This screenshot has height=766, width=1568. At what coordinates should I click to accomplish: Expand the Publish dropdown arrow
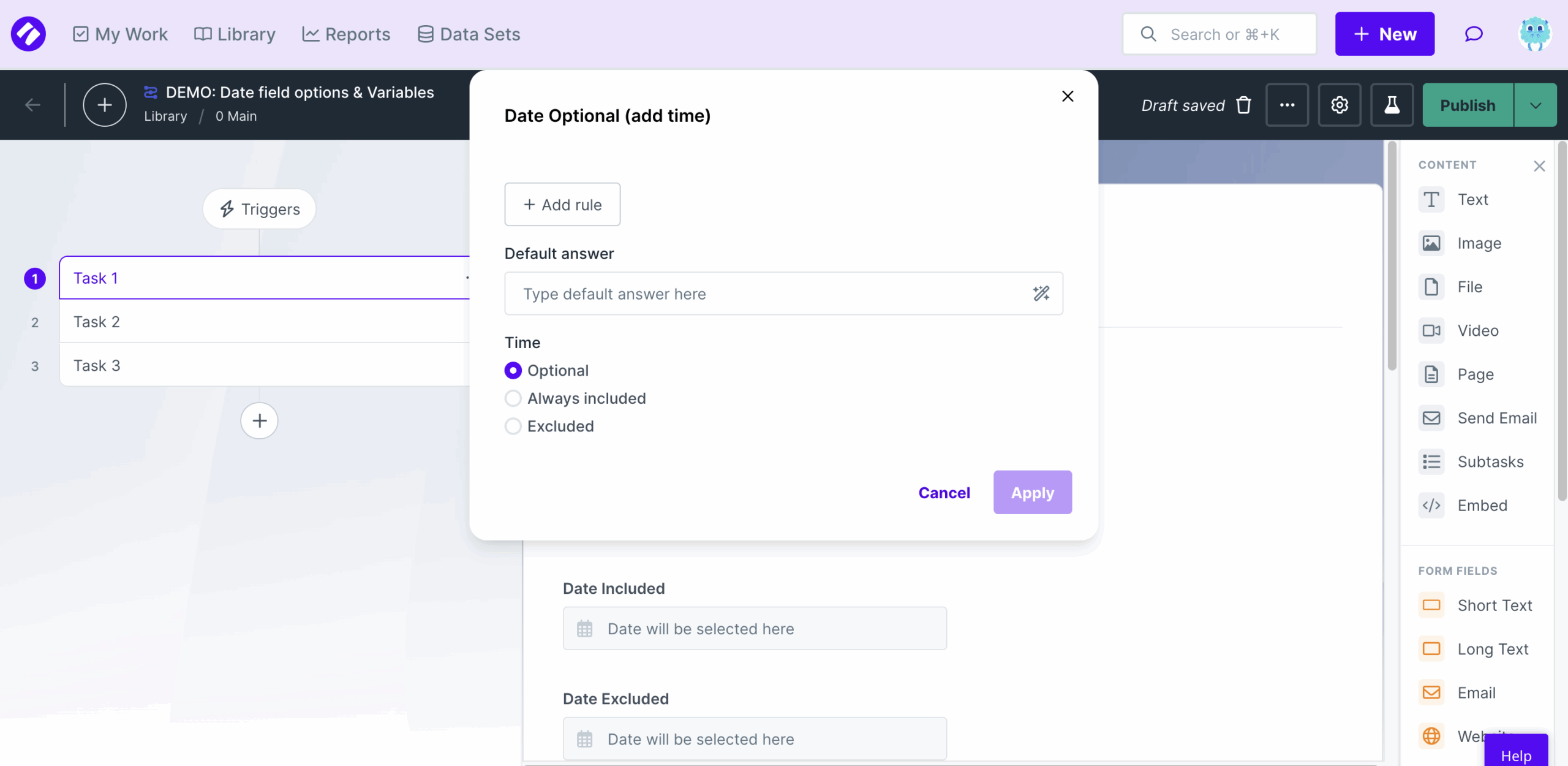(1536, 105)
